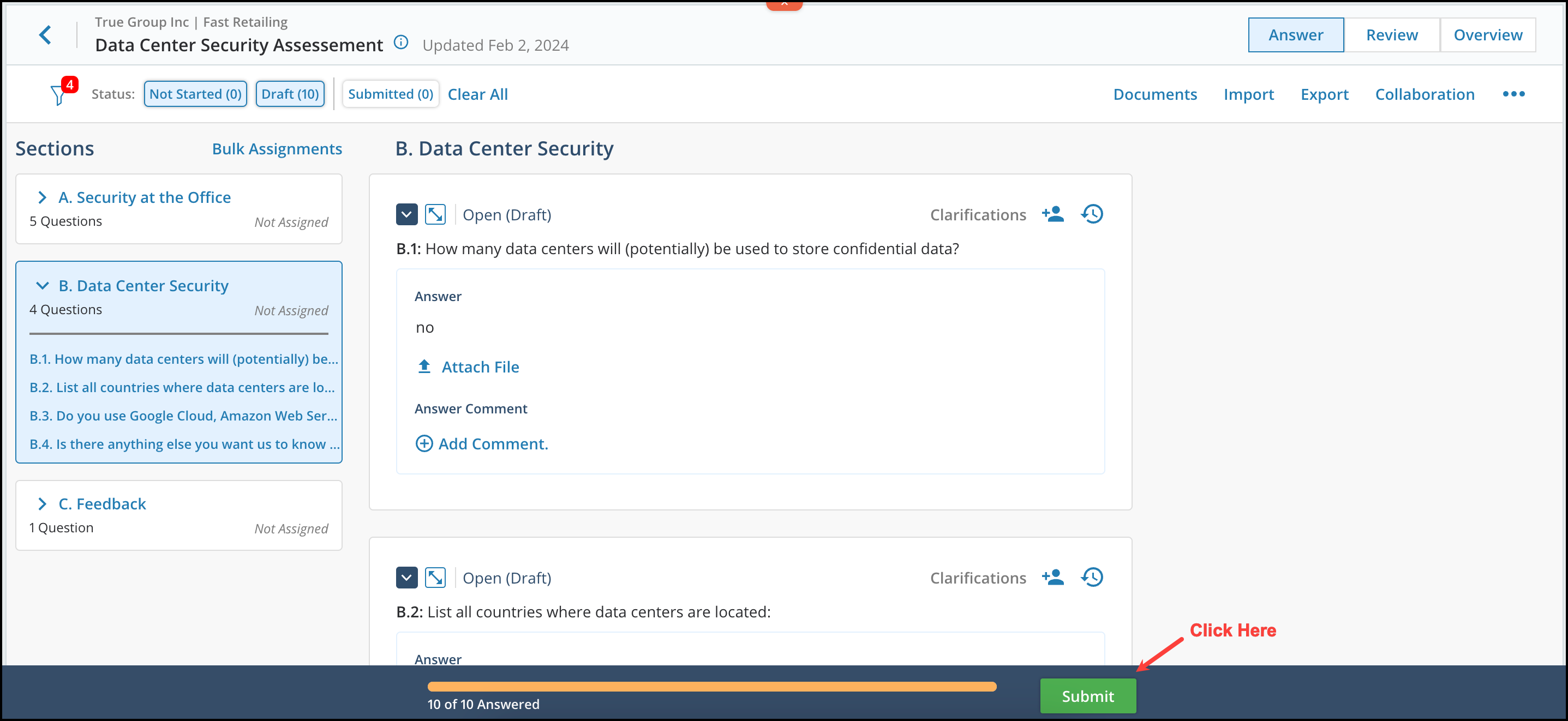Click the Submit button

click(x=1088, y=695)
